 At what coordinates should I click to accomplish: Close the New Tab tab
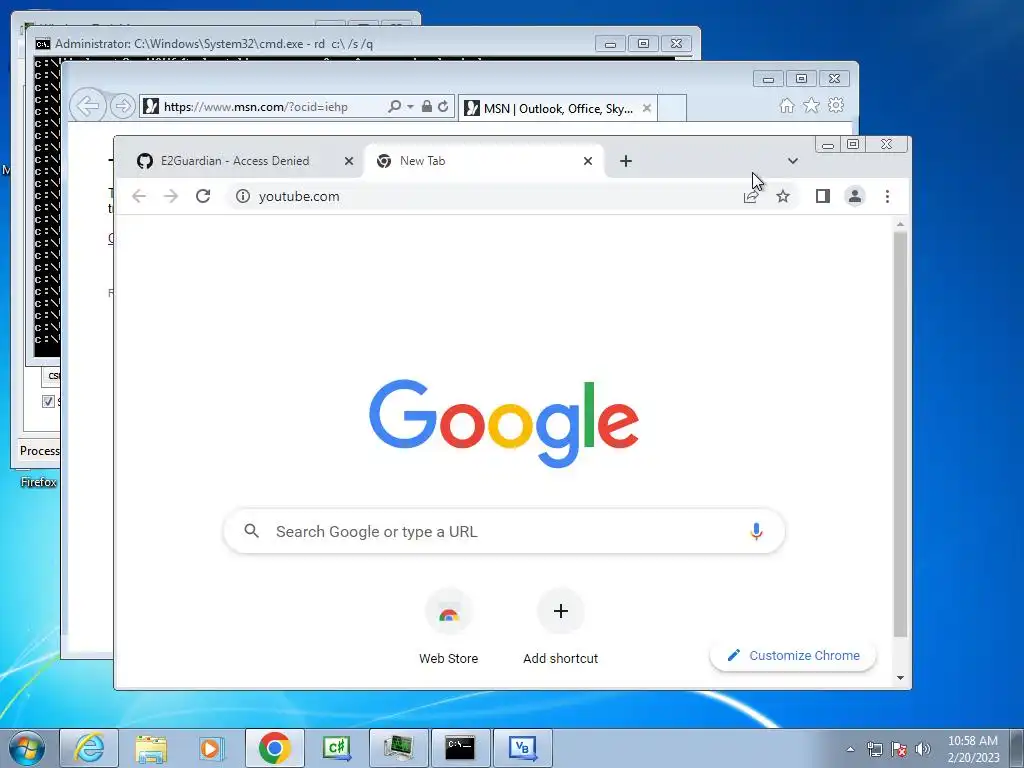pos(588,161)
